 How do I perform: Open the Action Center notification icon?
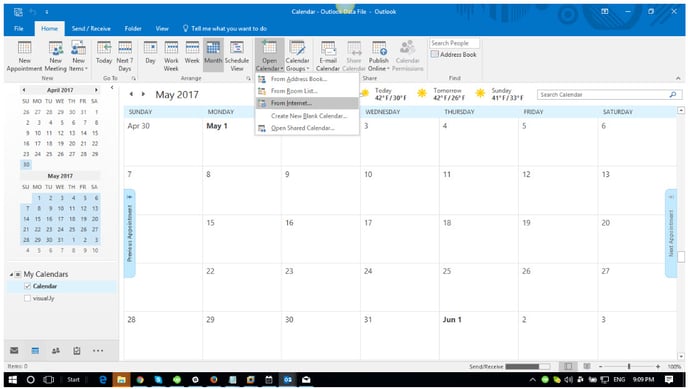pos(669,379)
